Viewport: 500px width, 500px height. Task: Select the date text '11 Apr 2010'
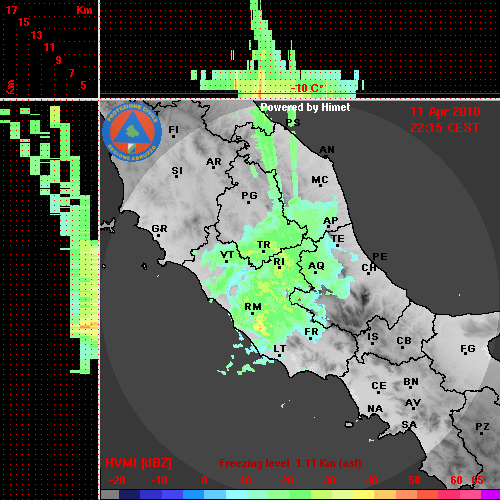pos(445,112)
